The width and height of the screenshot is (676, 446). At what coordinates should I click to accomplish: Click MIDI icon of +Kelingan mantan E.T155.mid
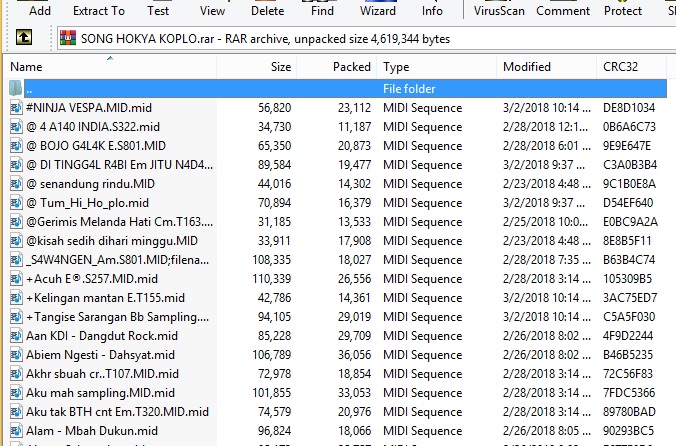click(x=16, y=297)
